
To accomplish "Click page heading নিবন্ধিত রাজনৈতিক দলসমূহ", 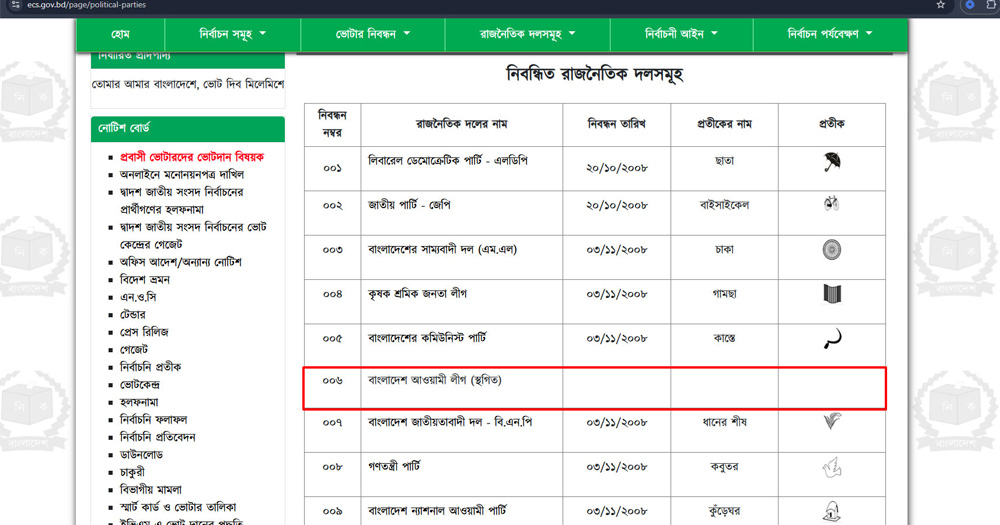I will tap(594, 74).
